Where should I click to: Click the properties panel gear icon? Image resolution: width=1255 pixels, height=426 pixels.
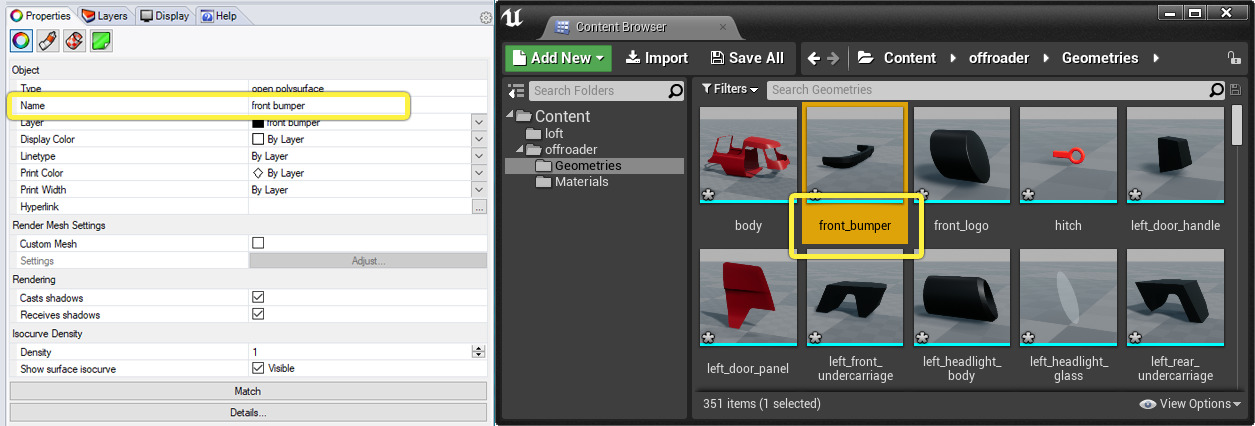click(x=486, y=17)
